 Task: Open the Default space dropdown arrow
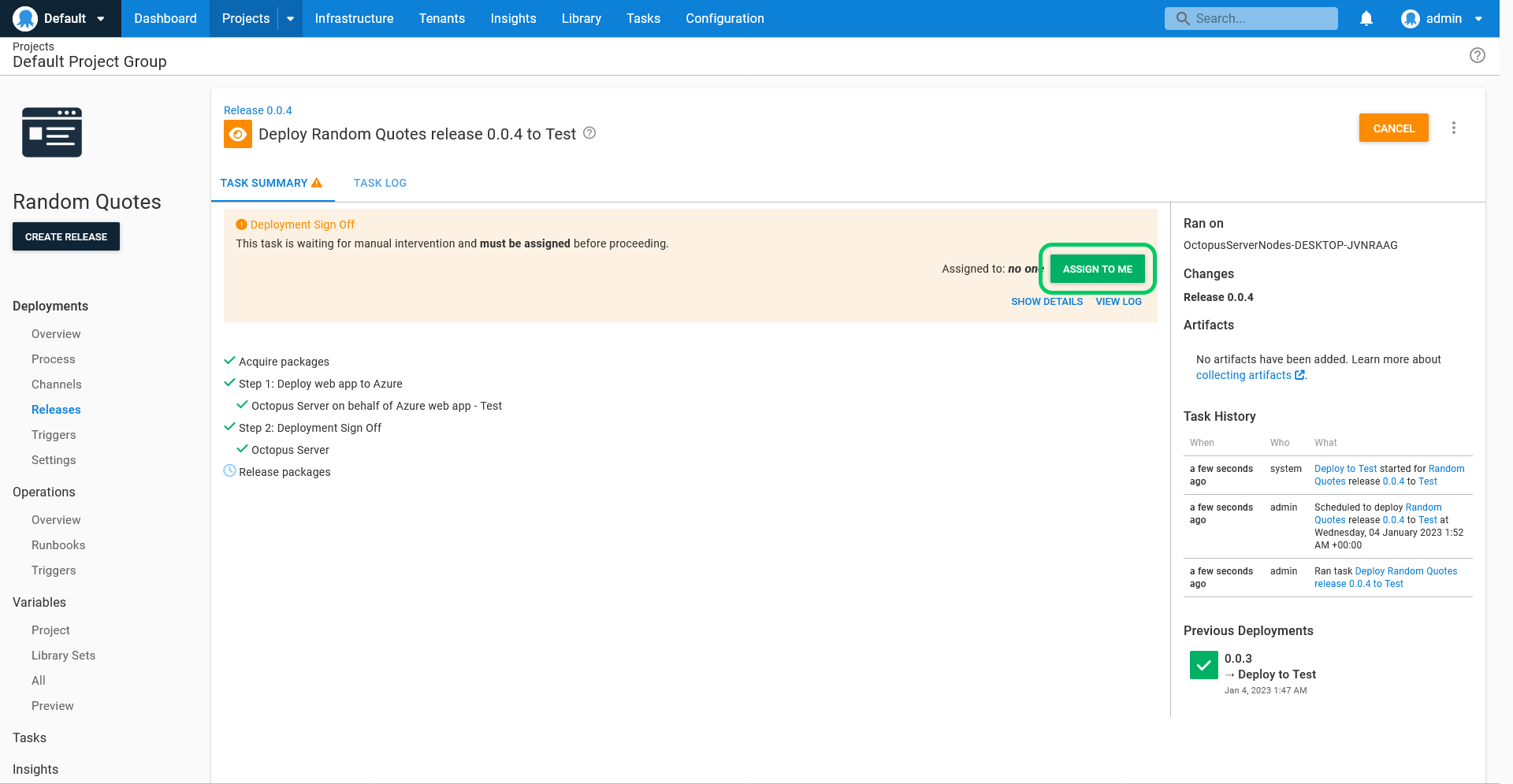pyautogui.click(x=101, y=19)
